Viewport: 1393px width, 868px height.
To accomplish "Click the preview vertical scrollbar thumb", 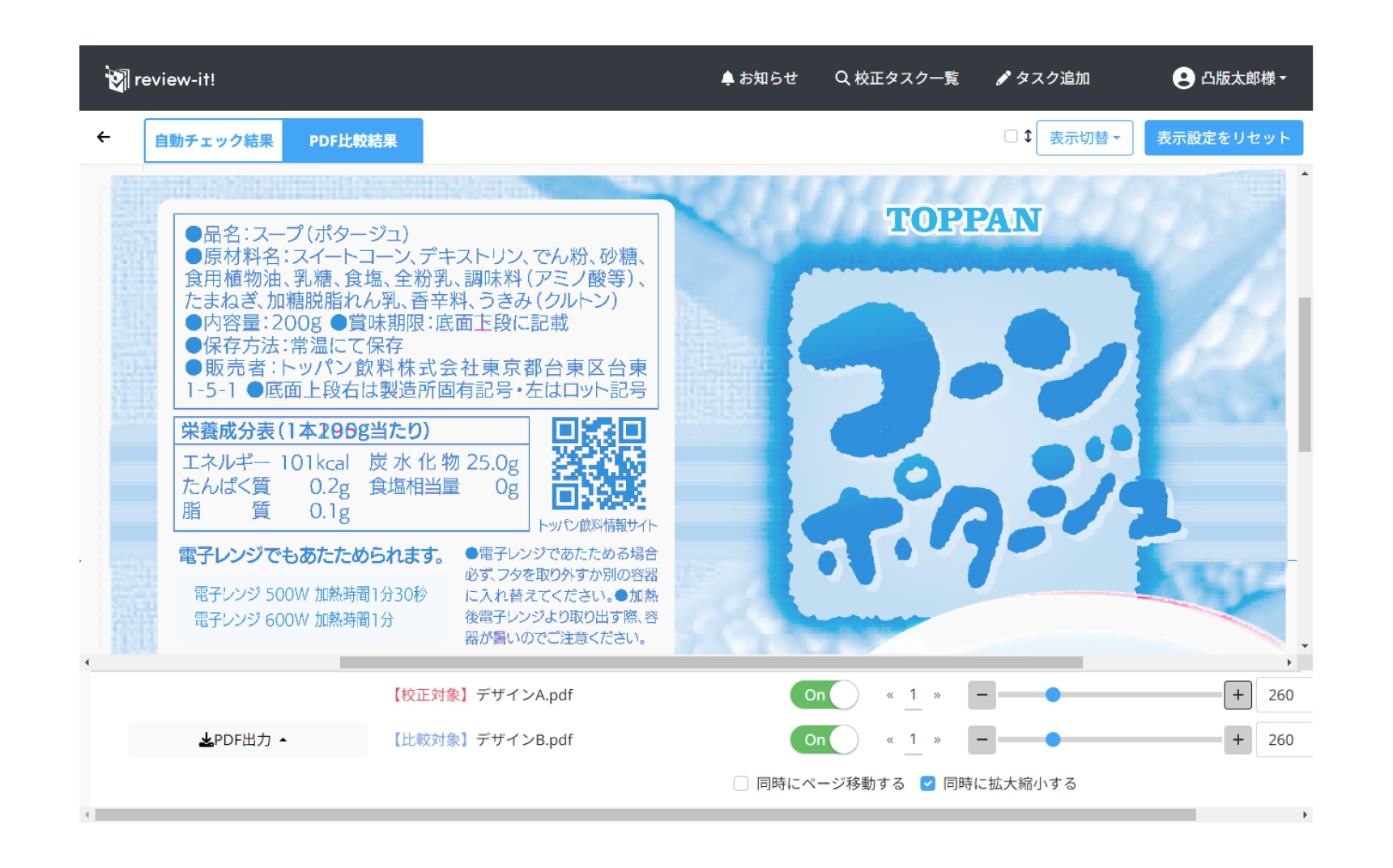I will click(x=1304, y=374).
